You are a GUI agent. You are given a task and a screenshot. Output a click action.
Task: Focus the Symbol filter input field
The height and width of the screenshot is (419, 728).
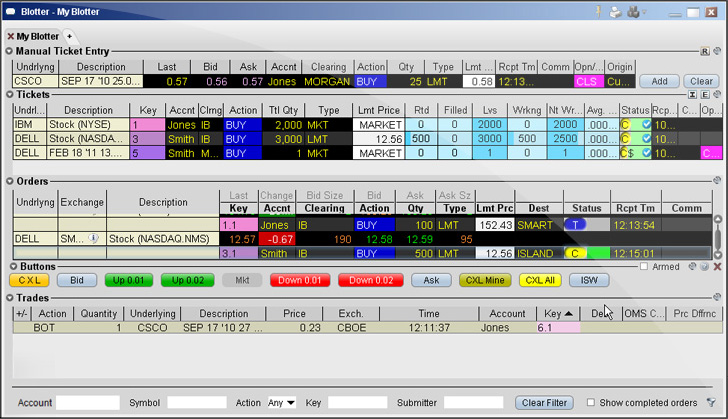[x=197, y=403]
